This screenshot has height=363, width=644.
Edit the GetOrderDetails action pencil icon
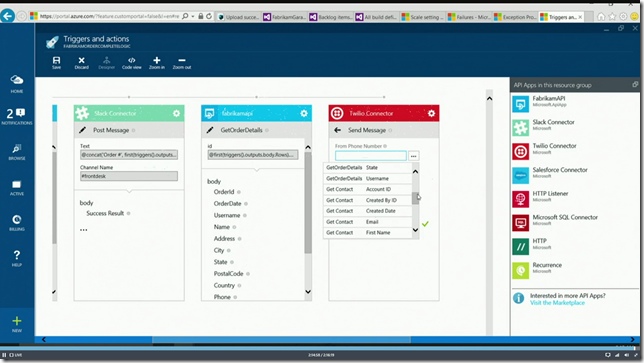[x=210, y=130]
